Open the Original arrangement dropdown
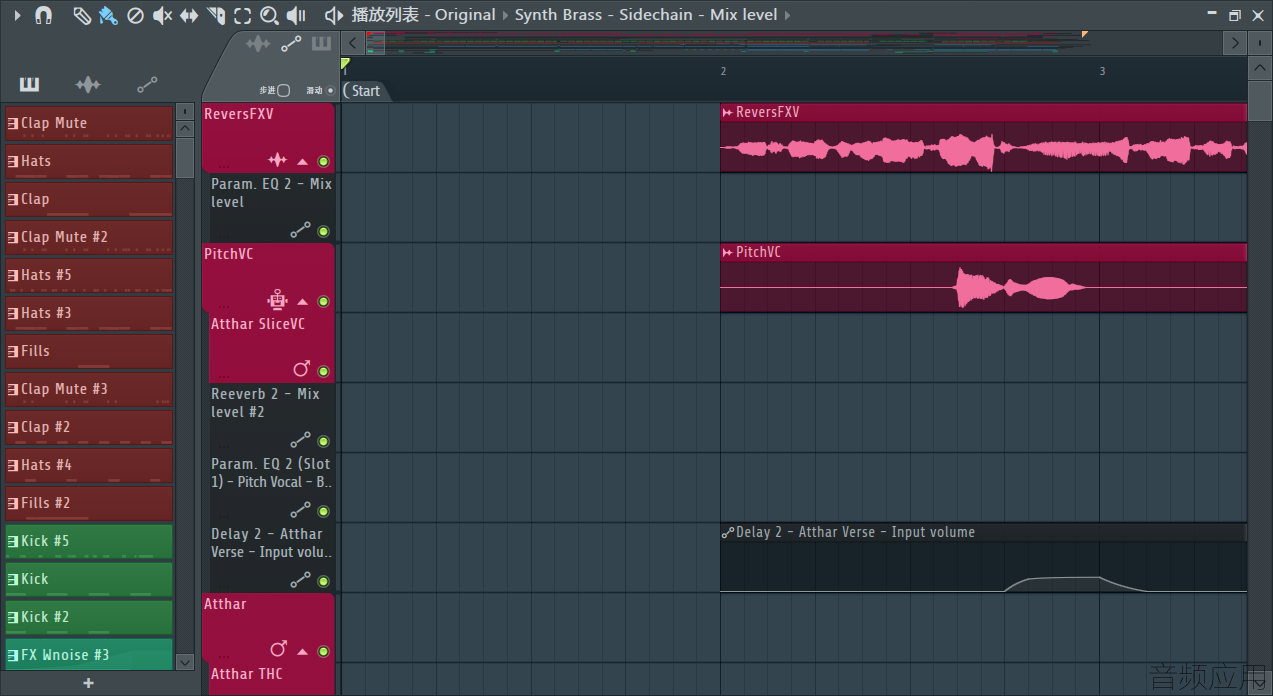 [x=465, y=15]
